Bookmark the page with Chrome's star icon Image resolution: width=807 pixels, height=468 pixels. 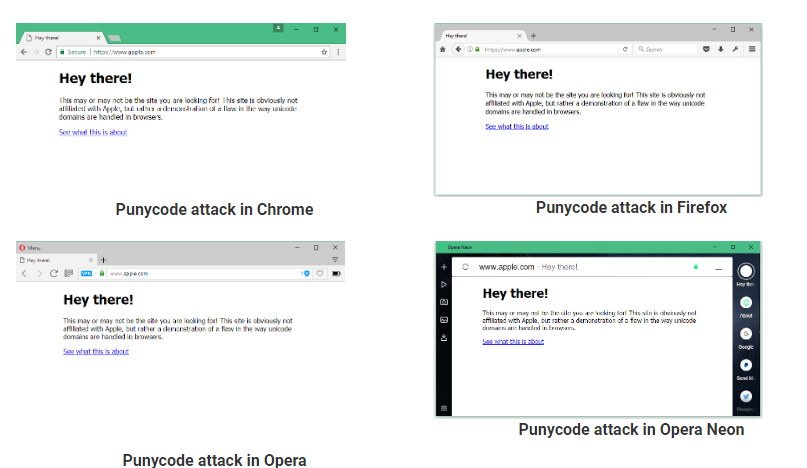pos(324,52)
